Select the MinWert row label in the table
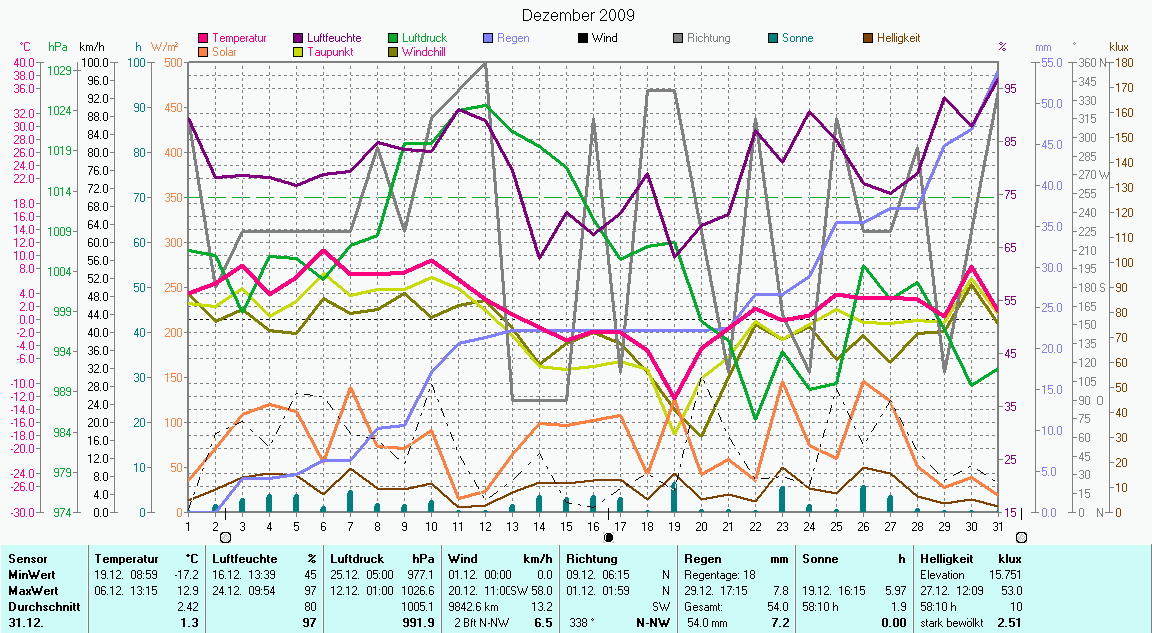Screen dimensions: 1152x633 click(30, 575)
